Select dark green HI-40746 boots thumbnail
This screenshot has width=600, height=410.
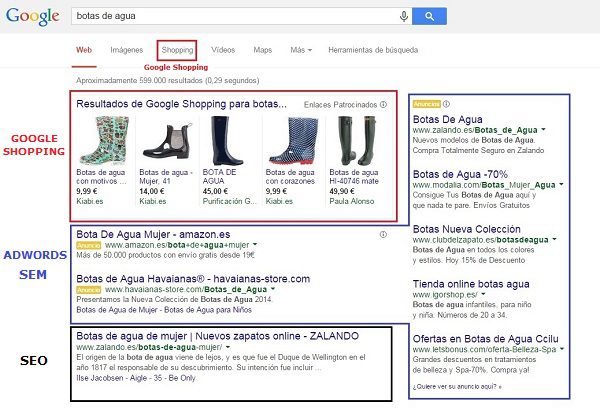click(357, 140)
